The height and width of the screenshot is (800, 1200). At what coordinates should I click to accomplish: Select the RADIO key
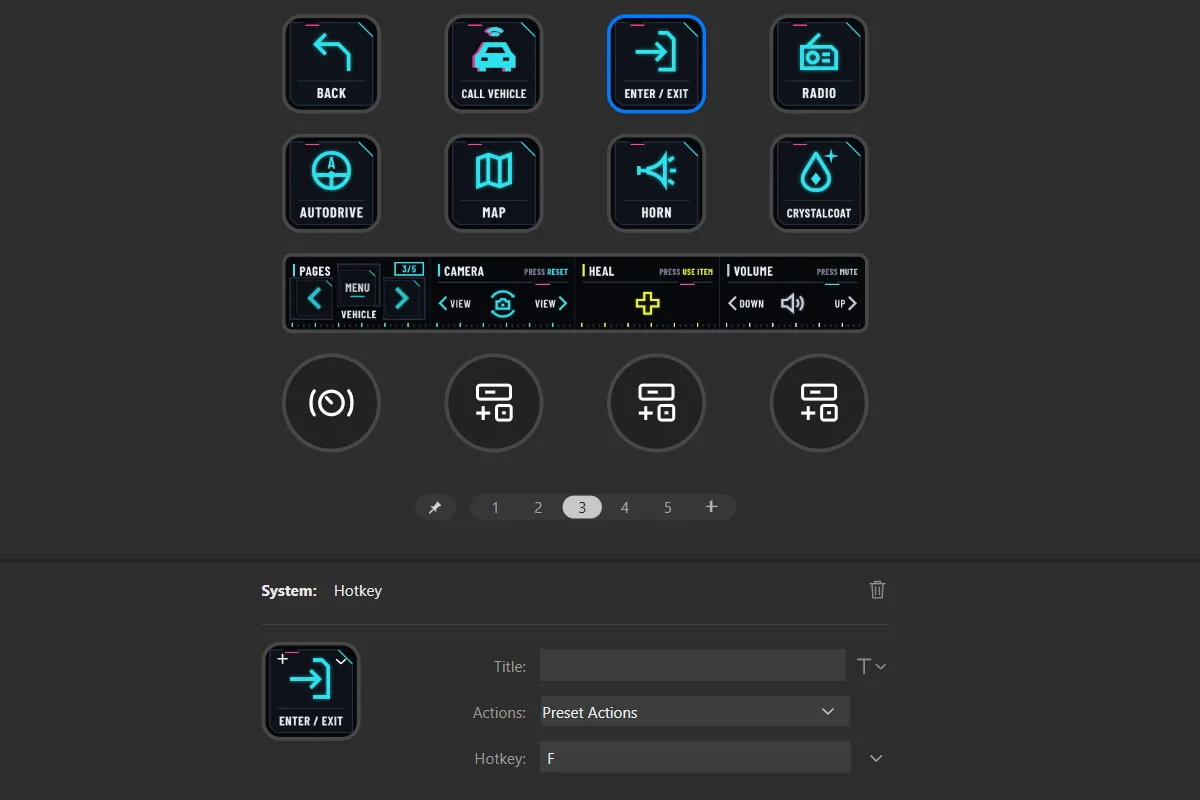click(819, 63)
